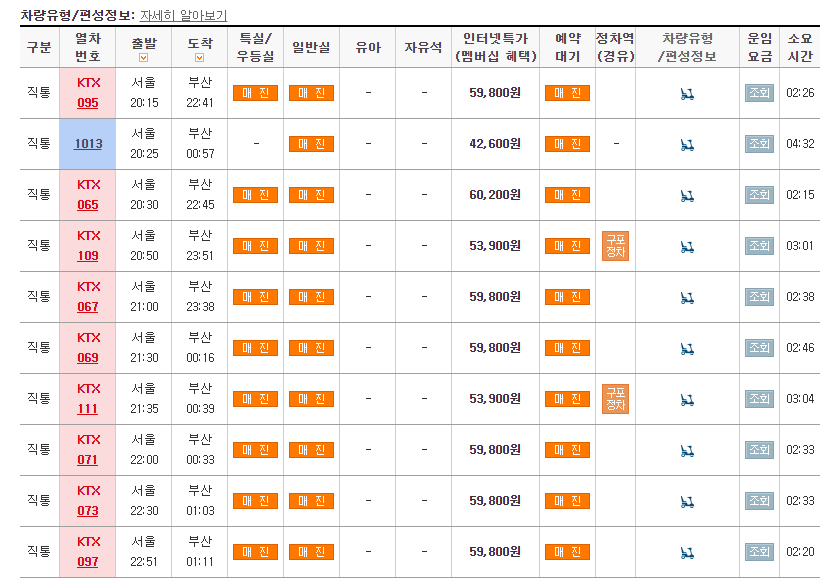This screenshot has width=835, height=583.
Task: Click 조회 fare button for KTX 109
Action: click(759, 246)
